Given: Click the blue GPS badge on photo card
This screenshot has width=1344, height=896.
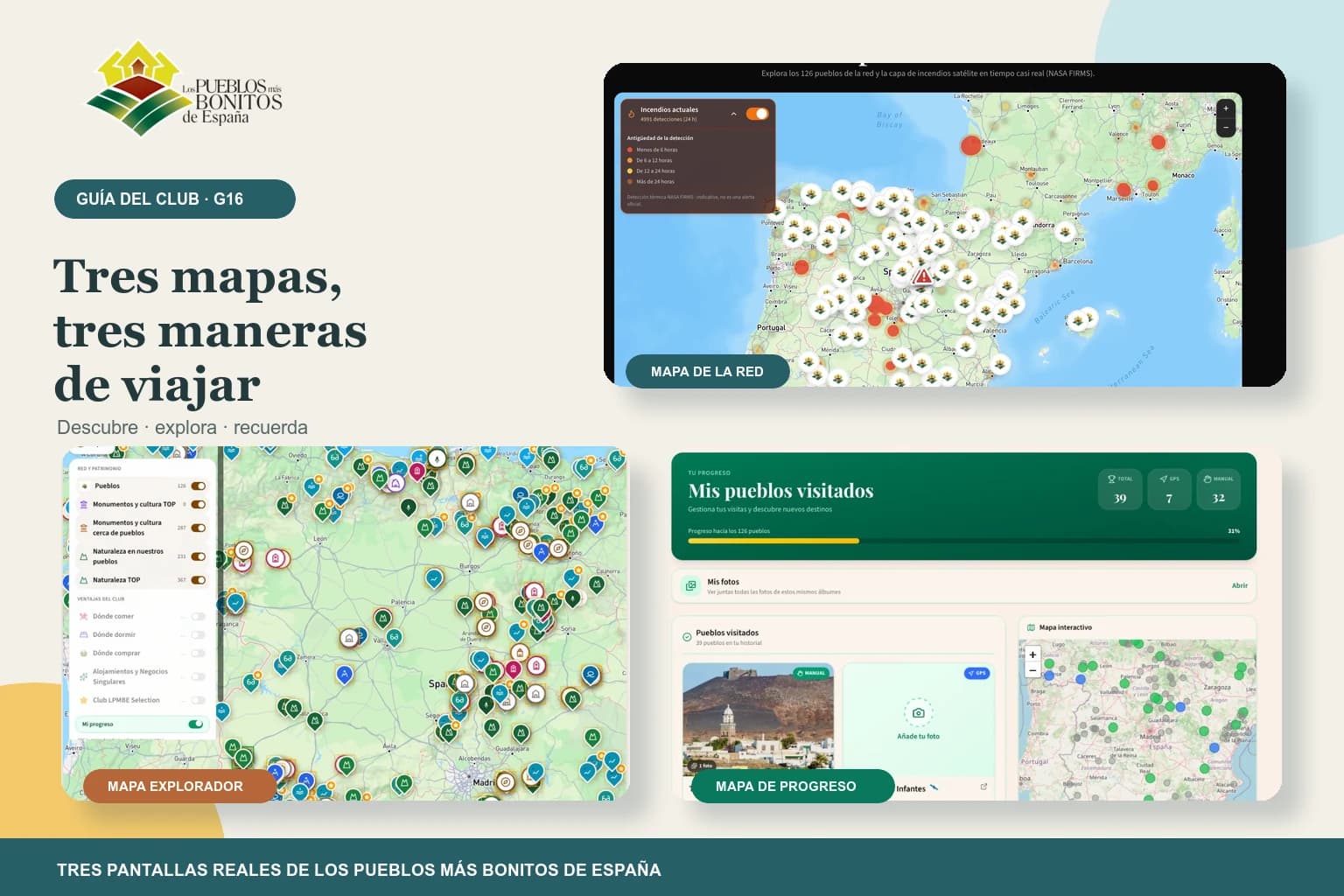Looking at the screenshot, I should pos(976,673).
